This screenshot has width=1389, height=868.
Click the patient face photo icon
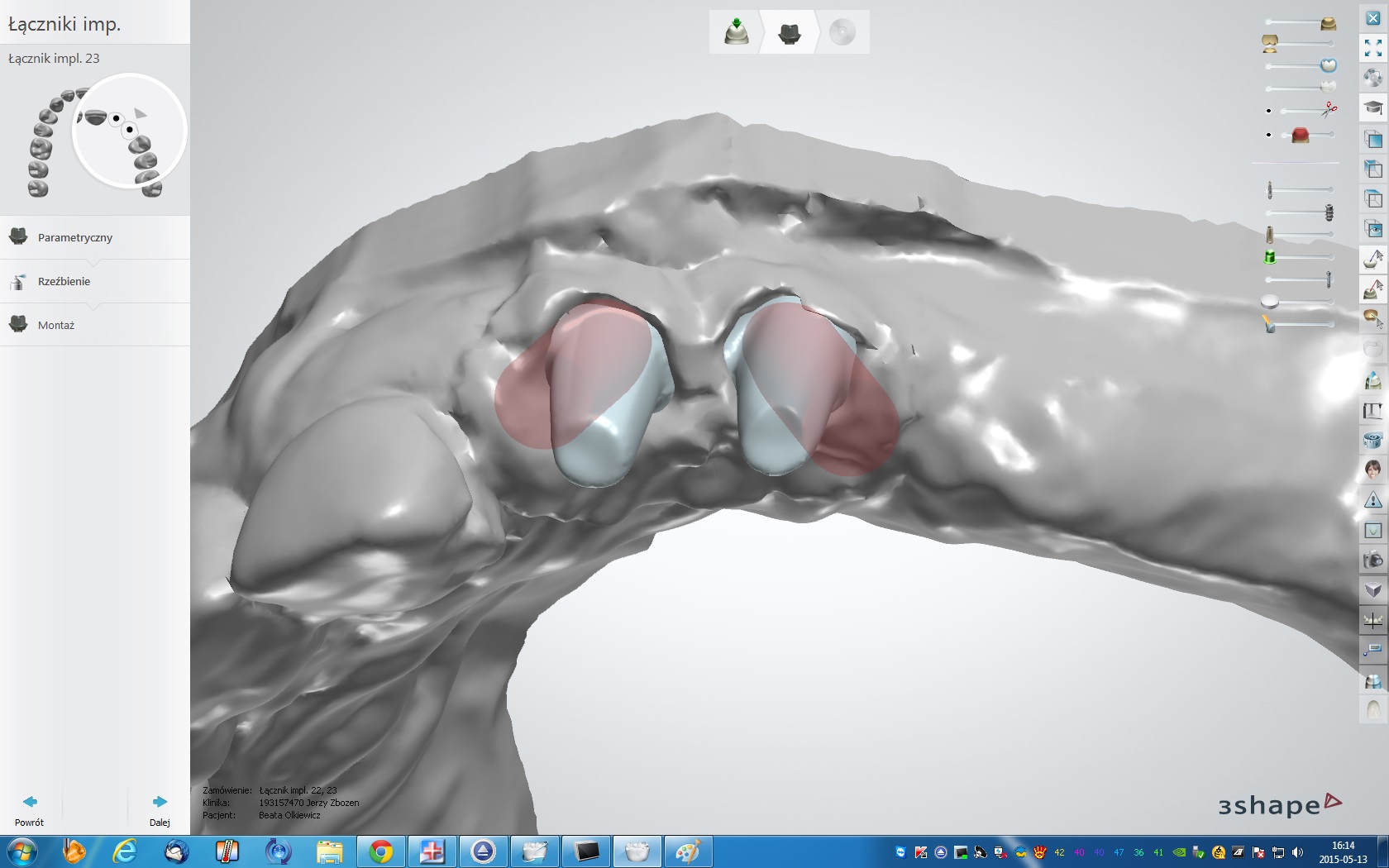click(x=1372, y=470)
